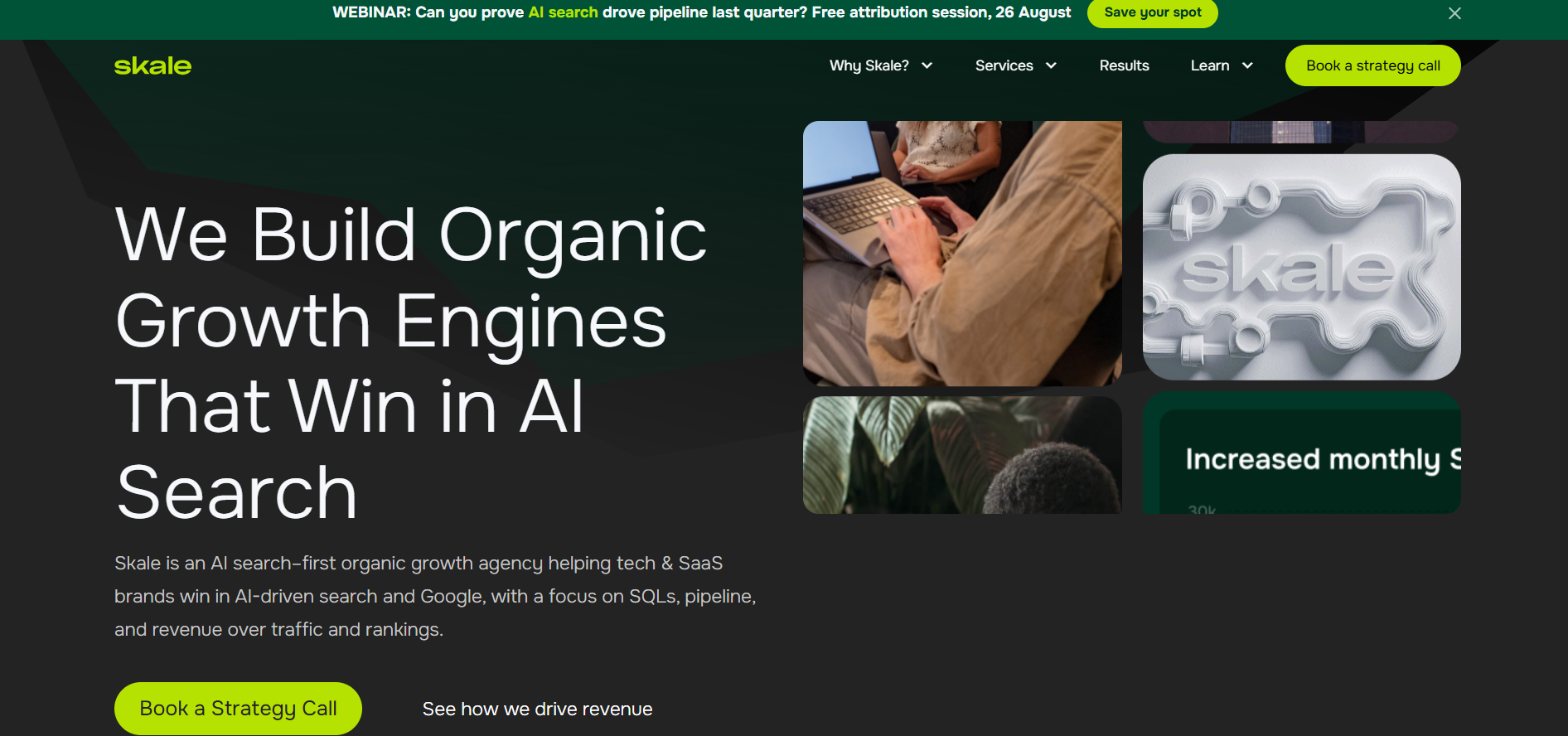Screen dimensions: 1568x736
Task: Select the green plant leaves photo
Action: click(962, 454)
